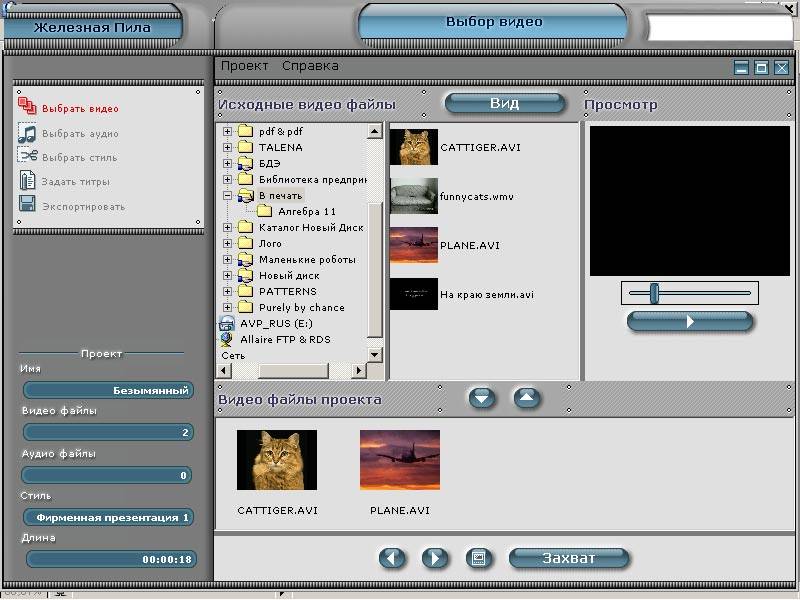This screenshot has width=800, height=600.
Task: Collapse the В печать folder
Action: pyautogui.click(x=227, y=195)
